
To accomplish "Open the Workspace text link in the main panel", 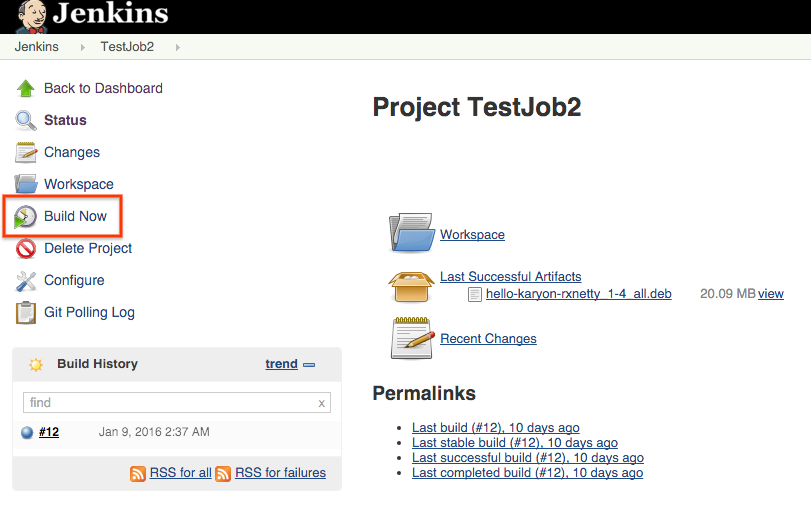I will pyautogui.click(x=472, y=235).
